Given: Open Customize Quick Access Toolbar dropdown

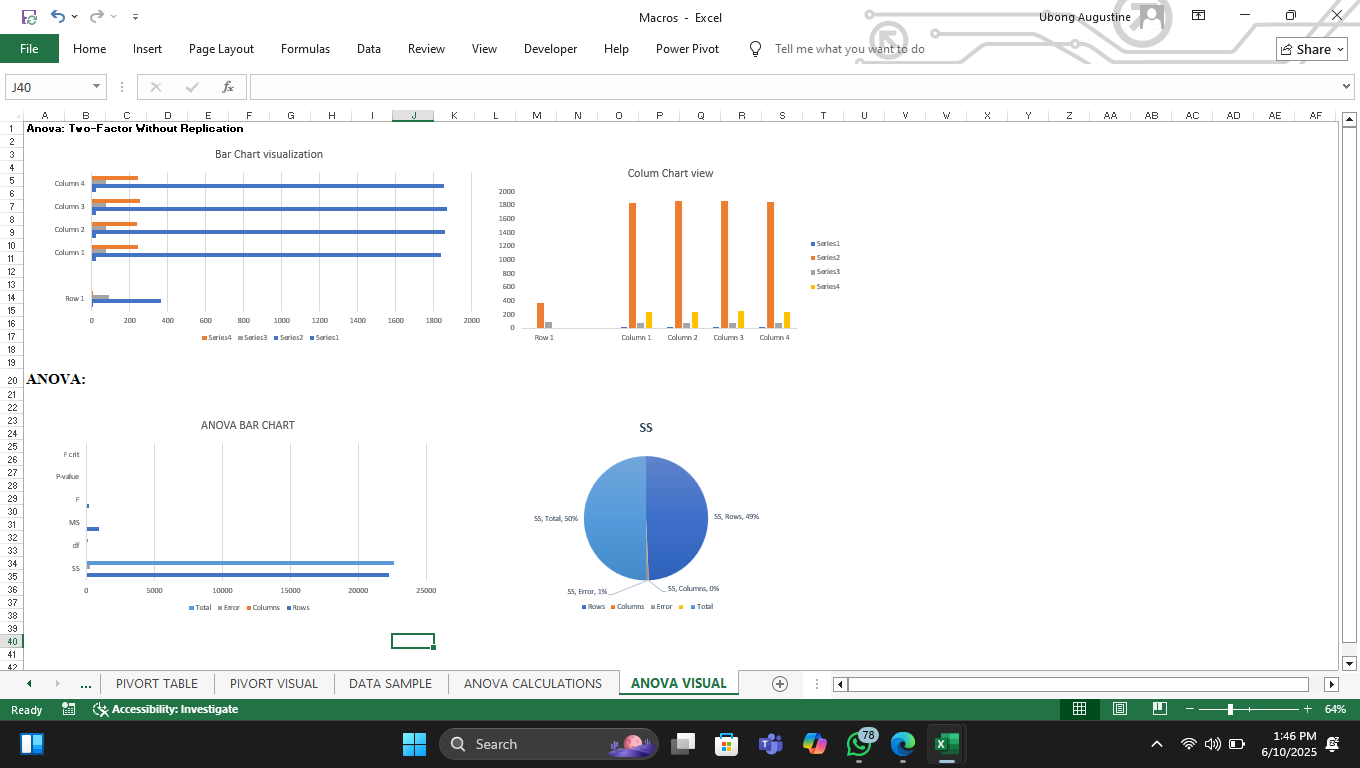Looking at the screenshot, I should [x=135, y=17].
